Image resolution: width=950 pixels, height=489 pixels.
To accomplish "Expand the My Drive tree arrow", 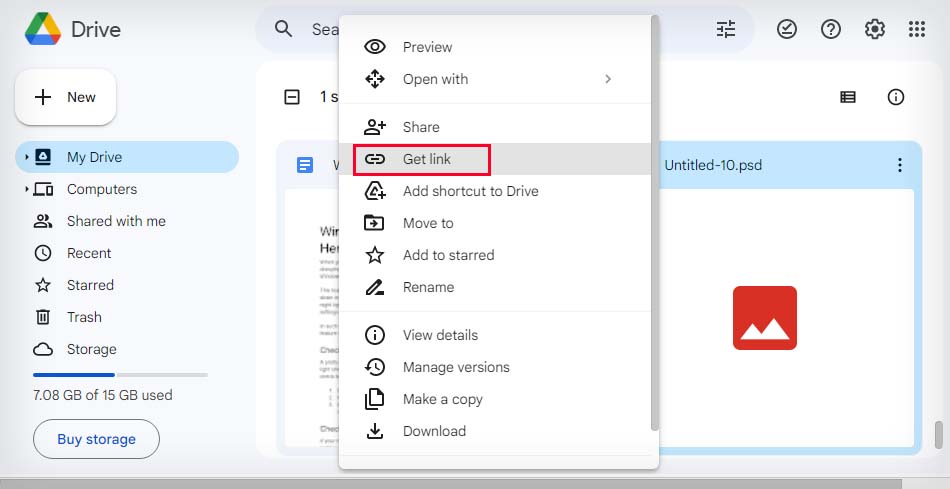I will click(27, 157).
